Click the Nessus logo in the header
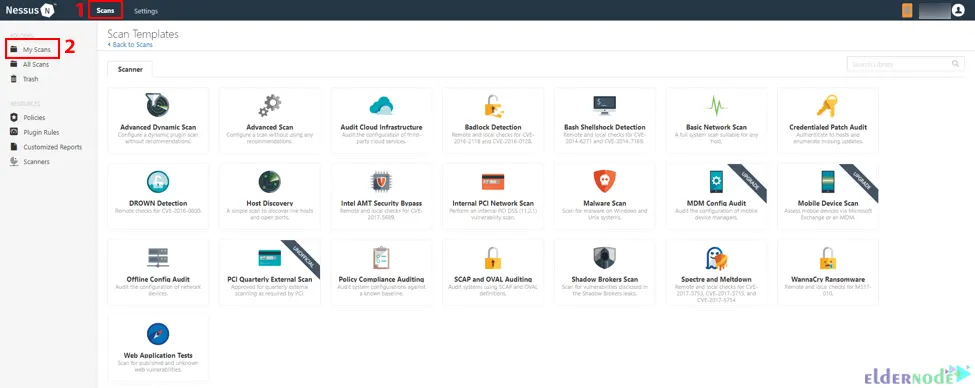This screenshot has width=975, height=388. [x=31, y=10]
